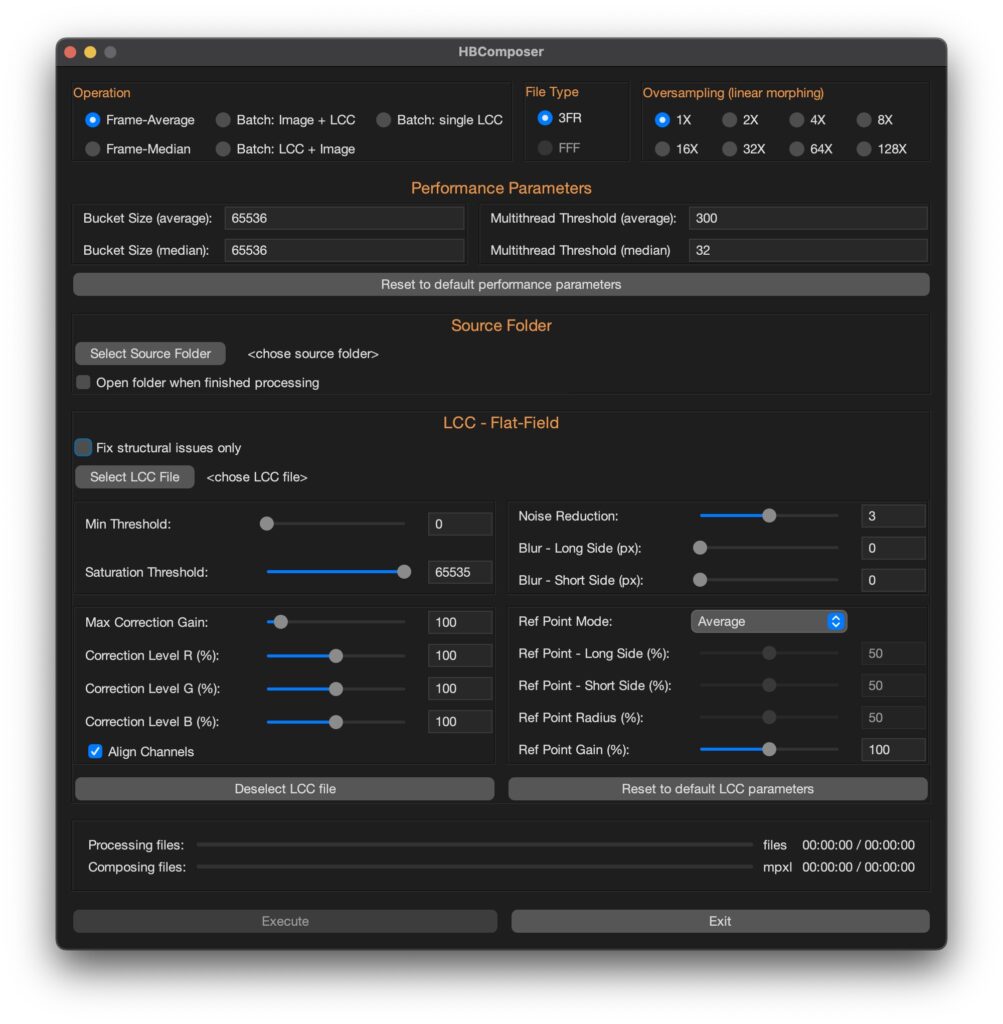Click the Bucket Size (average) field
This screenshot has width=1003, height=1024.
(x=344, y=218)
